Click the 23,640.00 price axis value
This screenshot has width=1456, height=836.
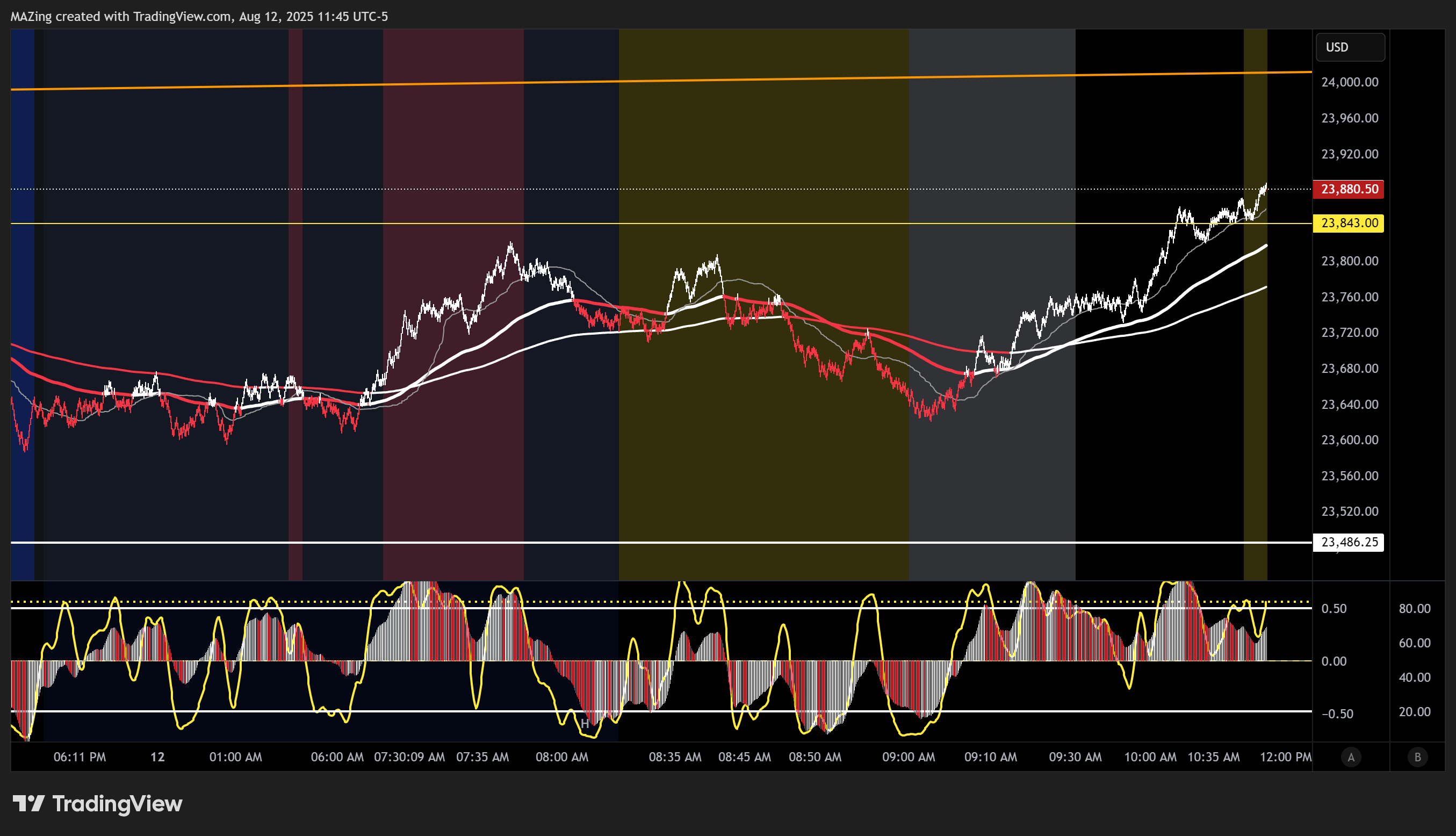1349,404
